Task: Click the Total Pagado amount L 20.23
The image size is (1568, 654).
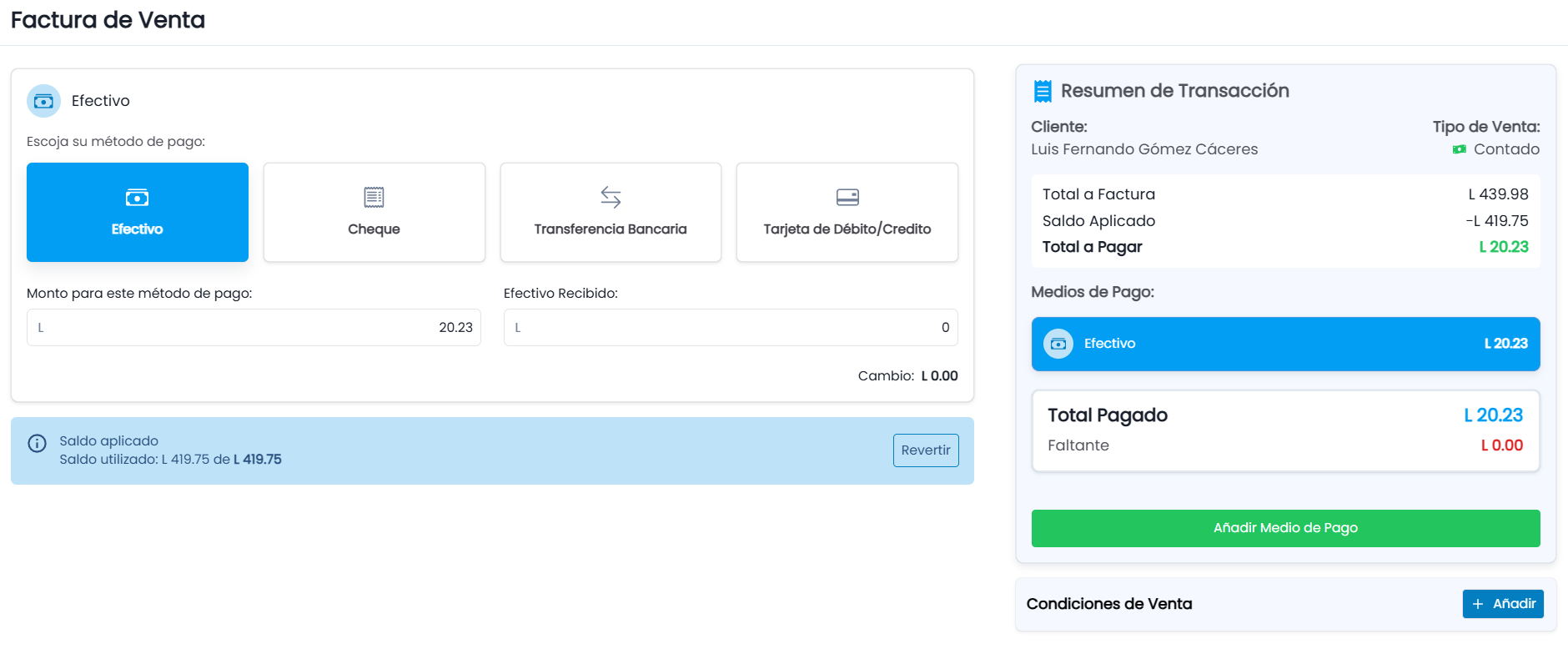Action: [x=1494, y=415]
